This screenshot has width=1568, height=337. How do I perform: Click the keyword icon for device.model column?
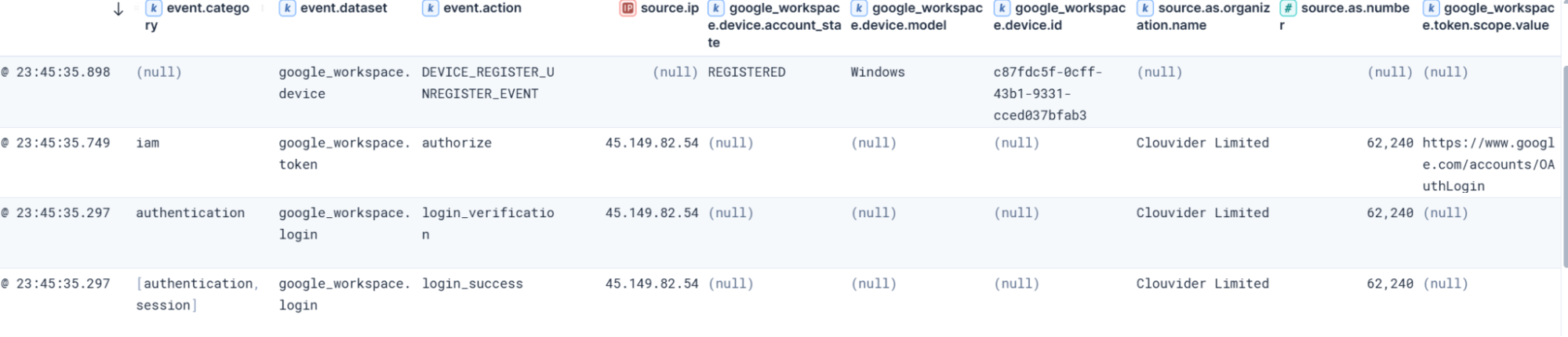coord(860,9)
